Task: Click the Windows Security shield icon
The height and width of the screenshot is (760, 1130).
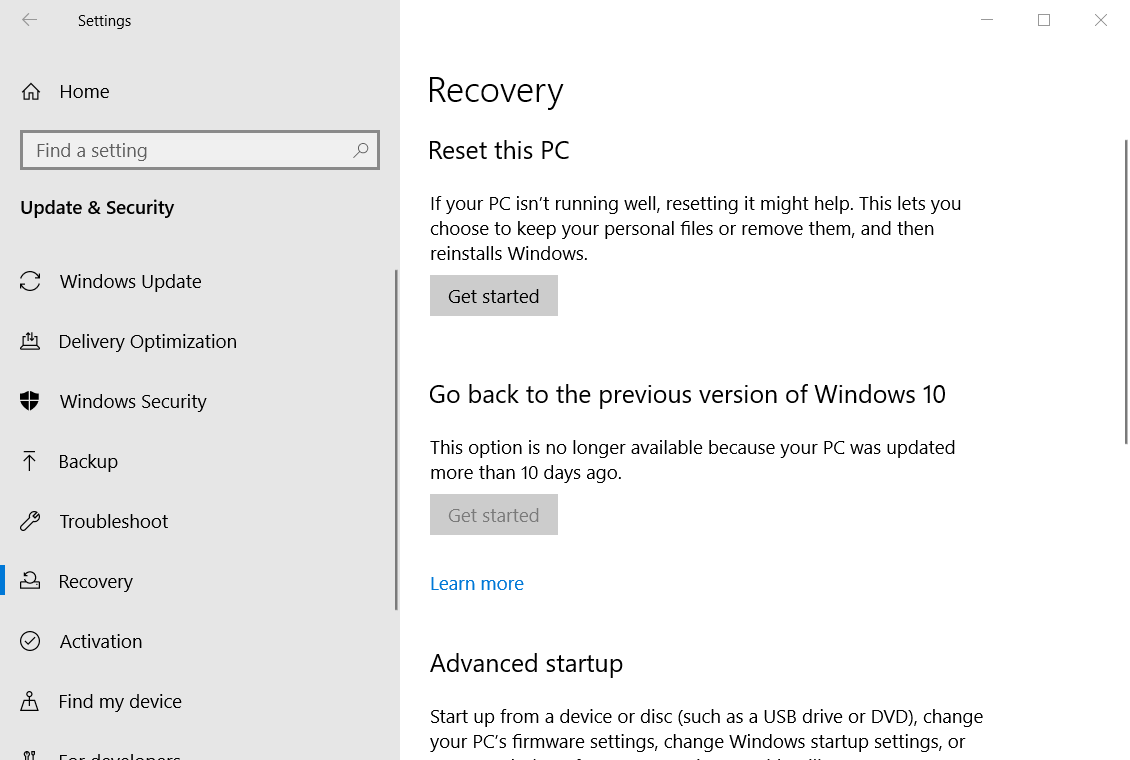Action: coord(30,401)
